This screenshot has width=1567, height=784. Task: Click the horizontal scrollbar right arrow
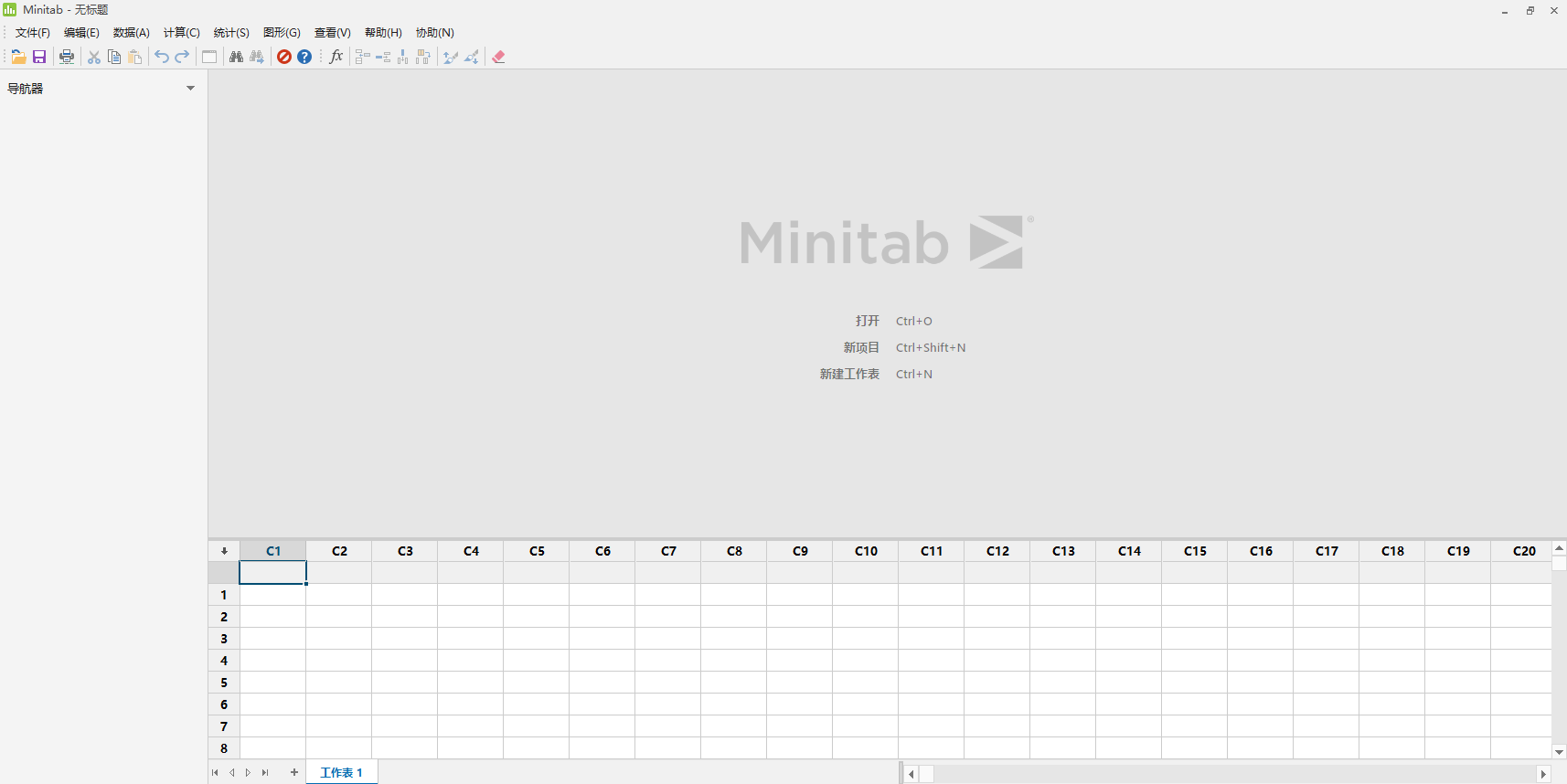1543,774
